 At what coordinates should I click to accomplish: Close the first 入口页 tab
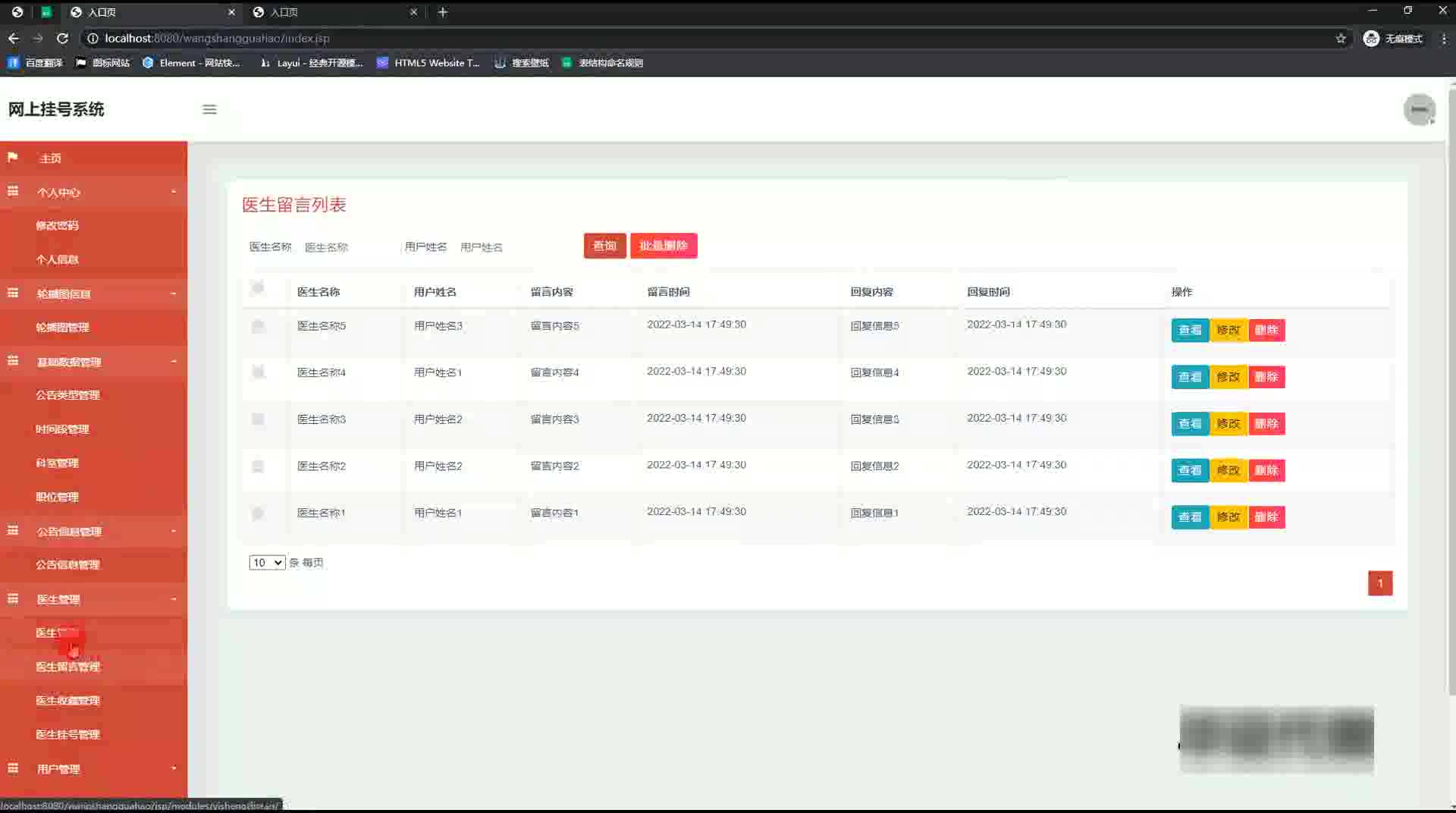point(231,12)
